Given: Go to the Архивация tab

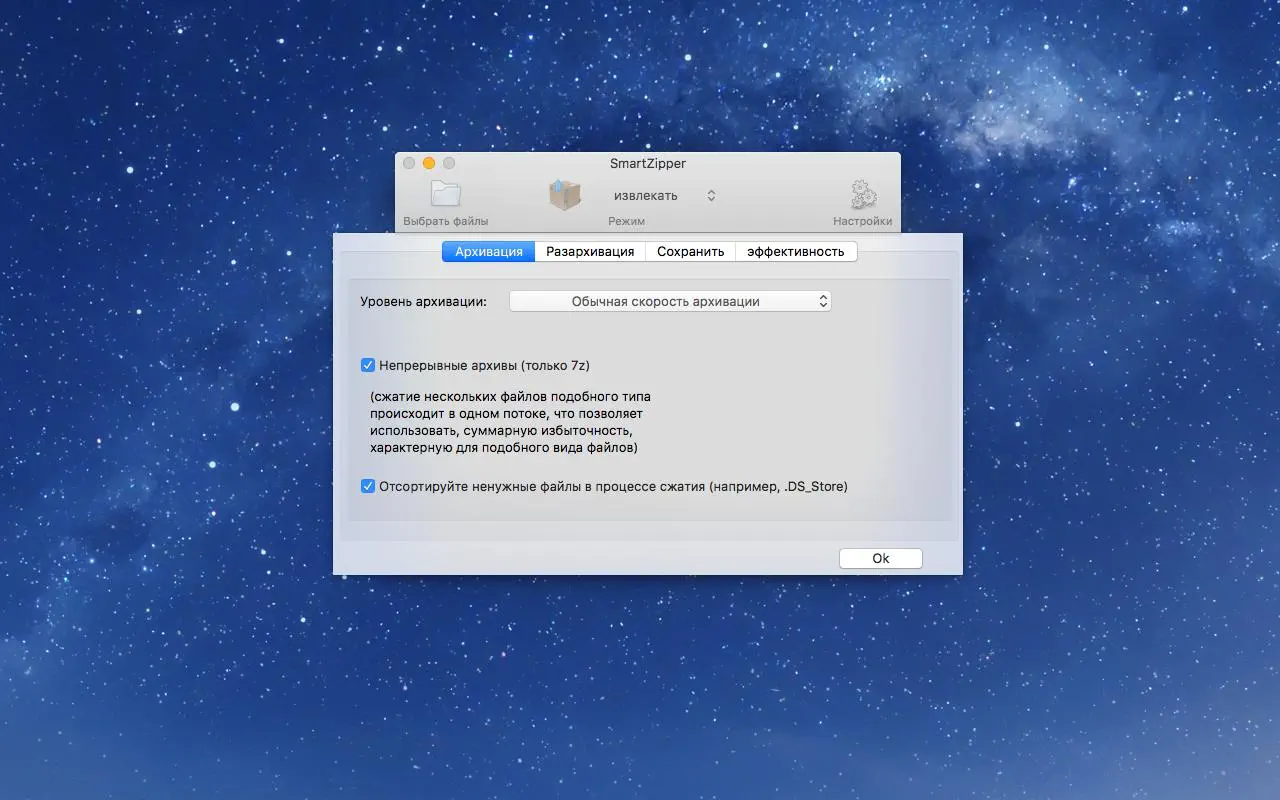Looking at the screenshot, I should (489, 252).
